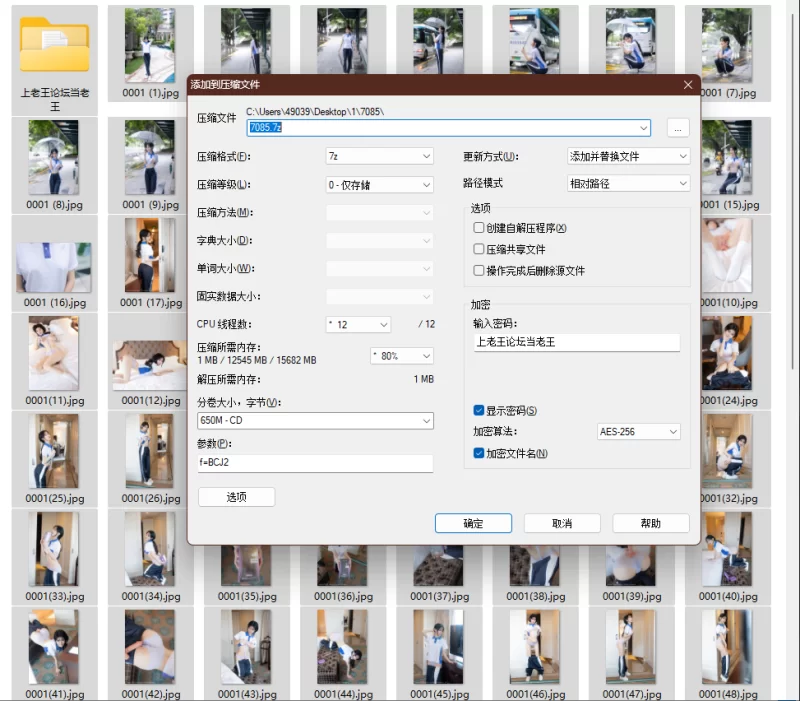Click the browse "..." button for archive path
The image size is (800, 701).
click(x=677, y=128)
